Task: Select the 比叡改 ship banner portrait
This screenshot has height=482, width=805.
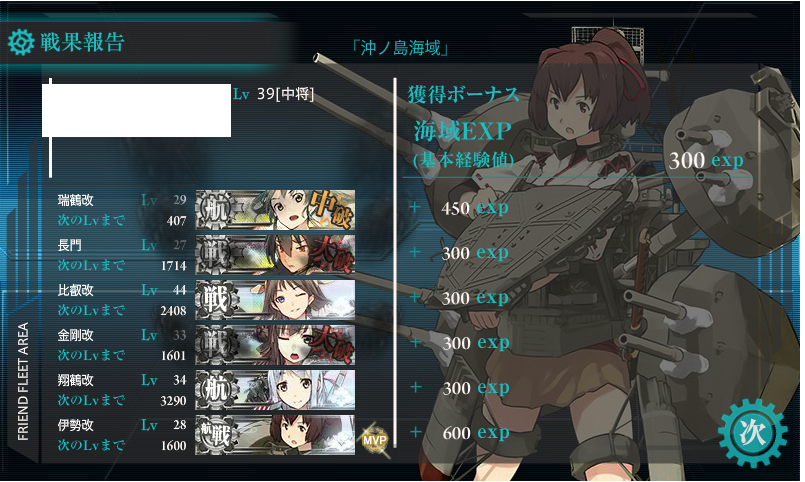Action: pyautogui.click(x=275, y=300)
